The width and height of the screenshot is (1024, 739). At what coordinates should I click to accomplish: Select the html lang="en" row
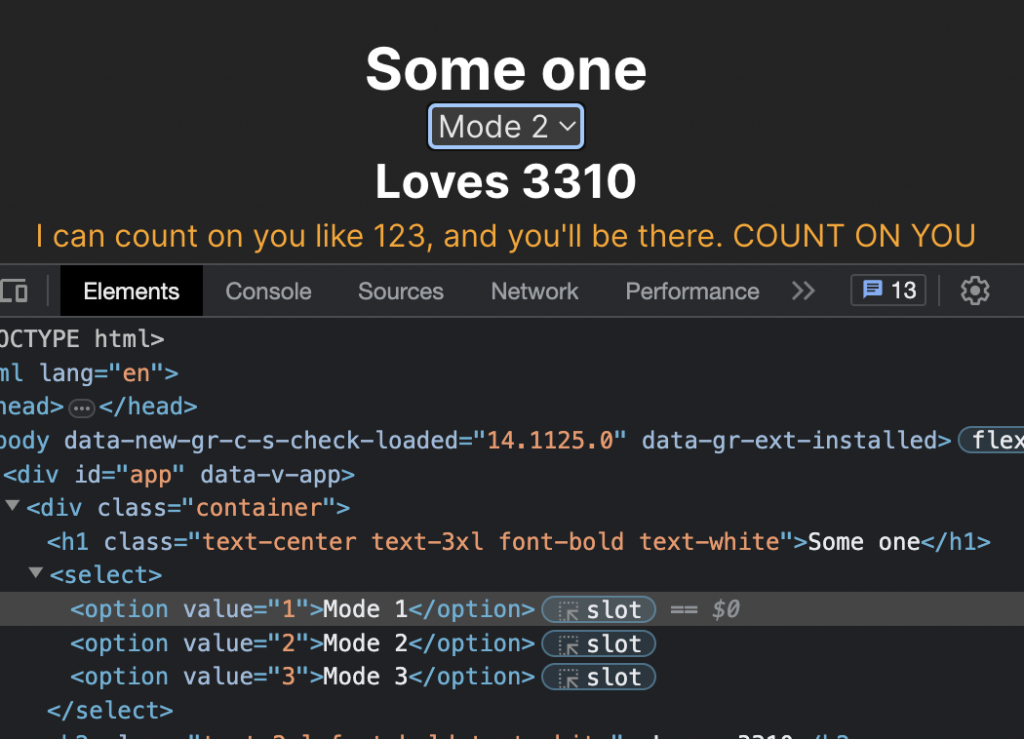(x=512, y=373)
